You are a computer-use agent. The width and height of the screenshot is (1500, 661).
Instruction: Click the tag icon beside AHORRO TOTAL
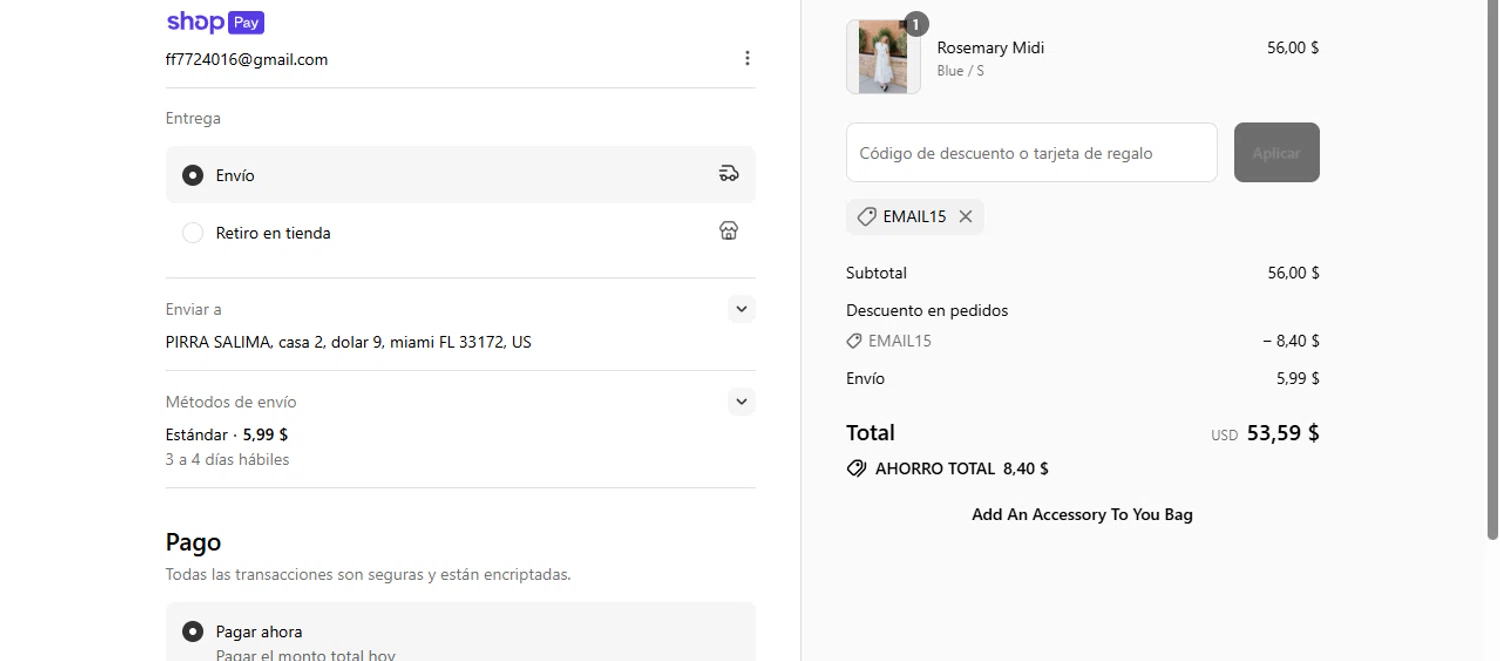pyautogui.click(x=856, y=468)
